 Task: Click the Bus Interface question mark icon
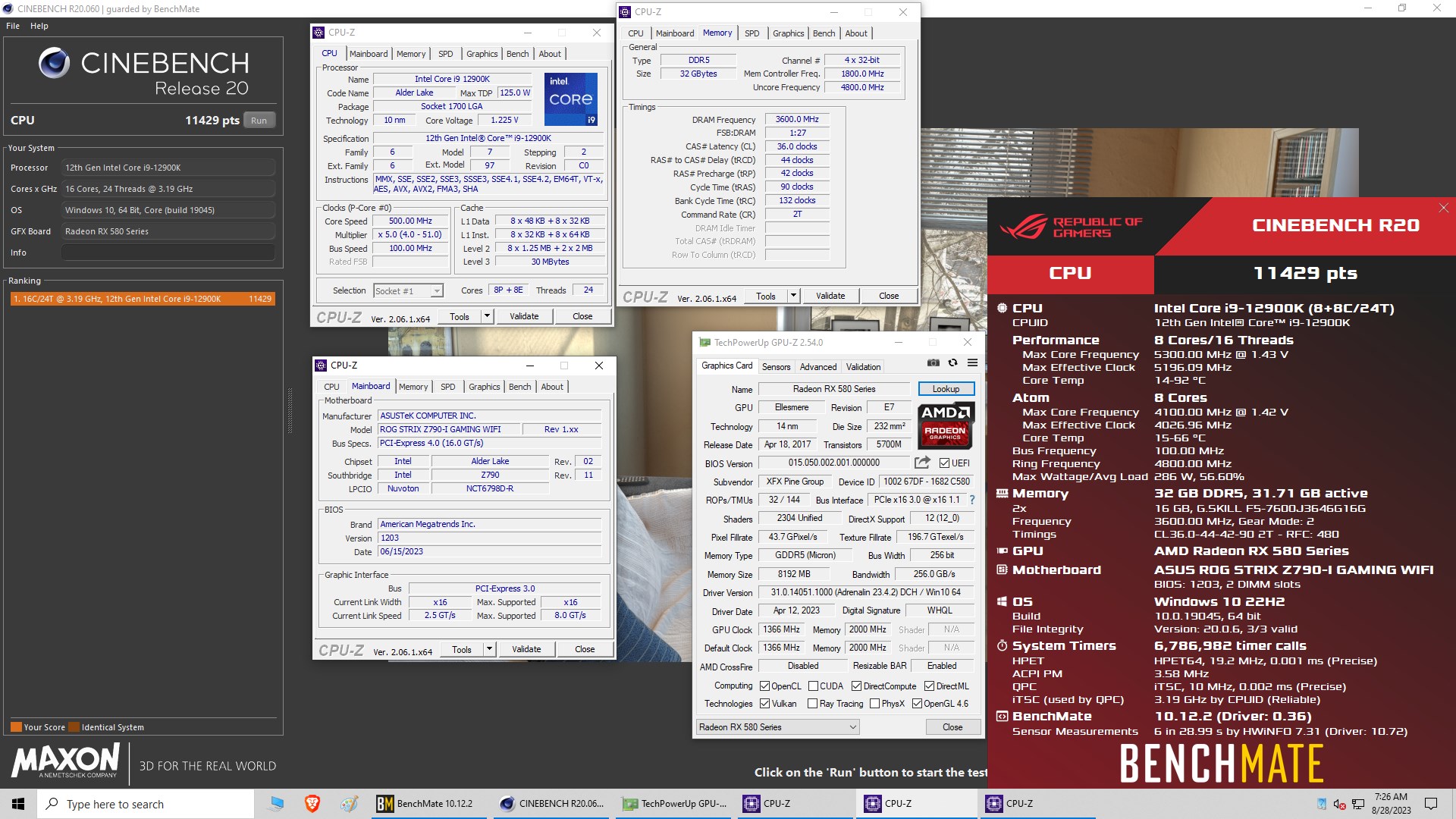point(972,500)
